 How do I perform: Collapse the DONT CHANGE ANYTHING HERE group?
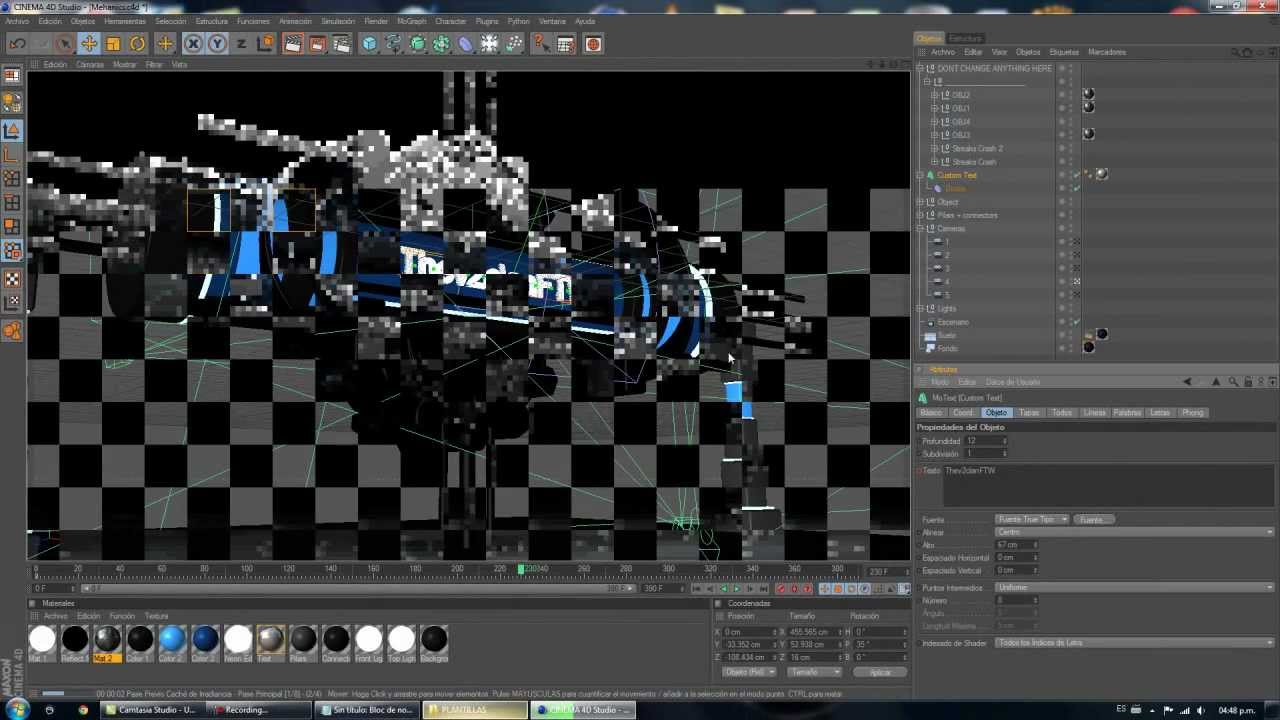tap(920, 68)
